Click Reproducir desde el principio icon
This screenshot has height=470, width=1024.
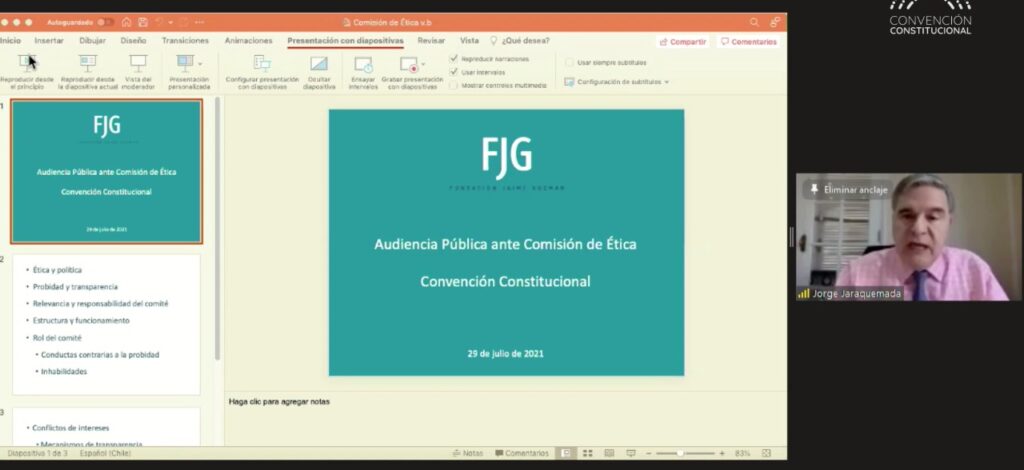[x=27, y=63]
